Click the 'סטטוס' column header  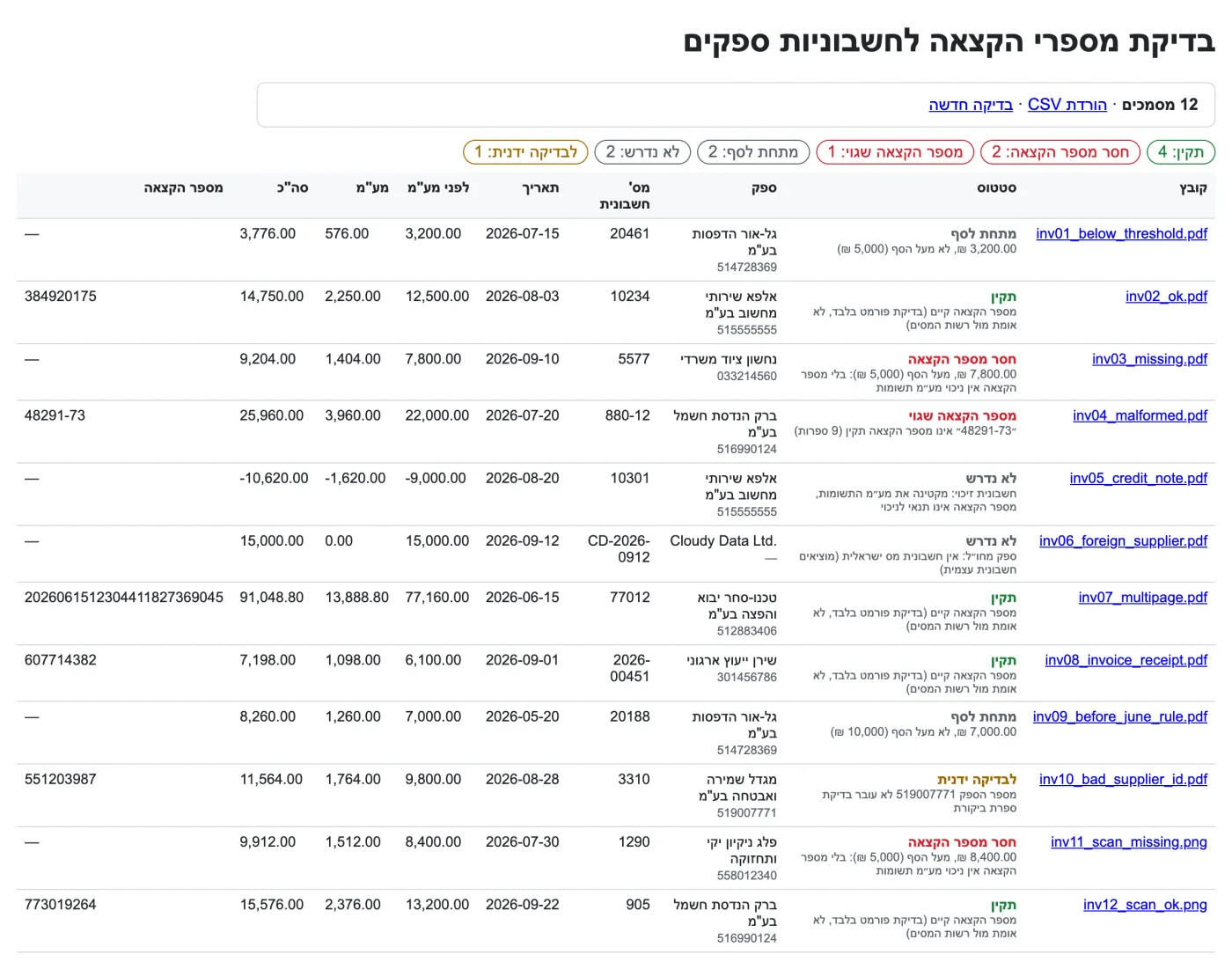[996, 187]
